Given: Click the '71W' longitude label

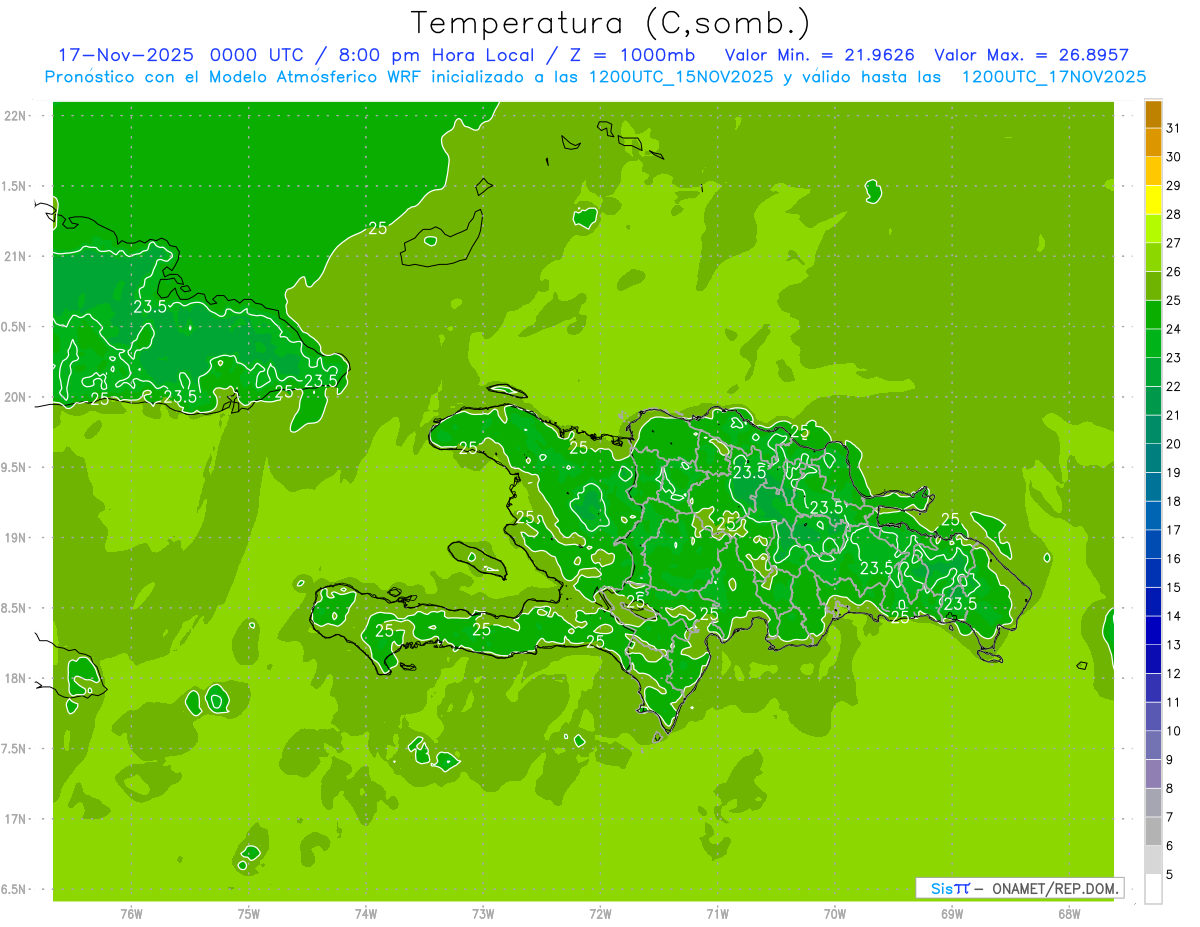Looking at the screenshot, I should (717, 913).
